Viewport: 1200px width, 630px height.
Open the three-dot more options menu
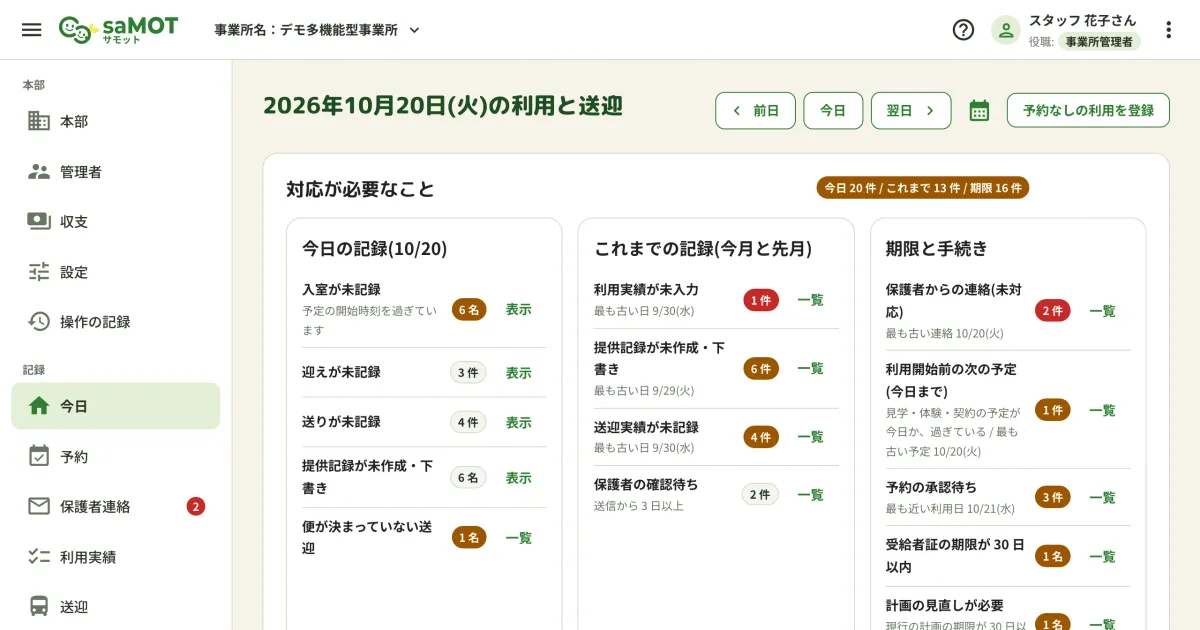(x=1169, y=30)
